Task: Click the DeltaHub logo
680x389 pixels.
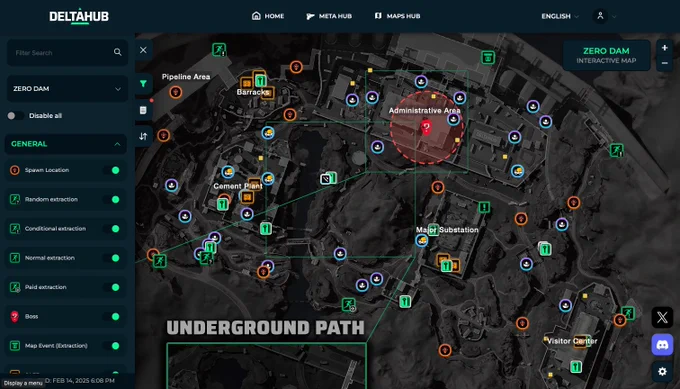Action: 79,16
